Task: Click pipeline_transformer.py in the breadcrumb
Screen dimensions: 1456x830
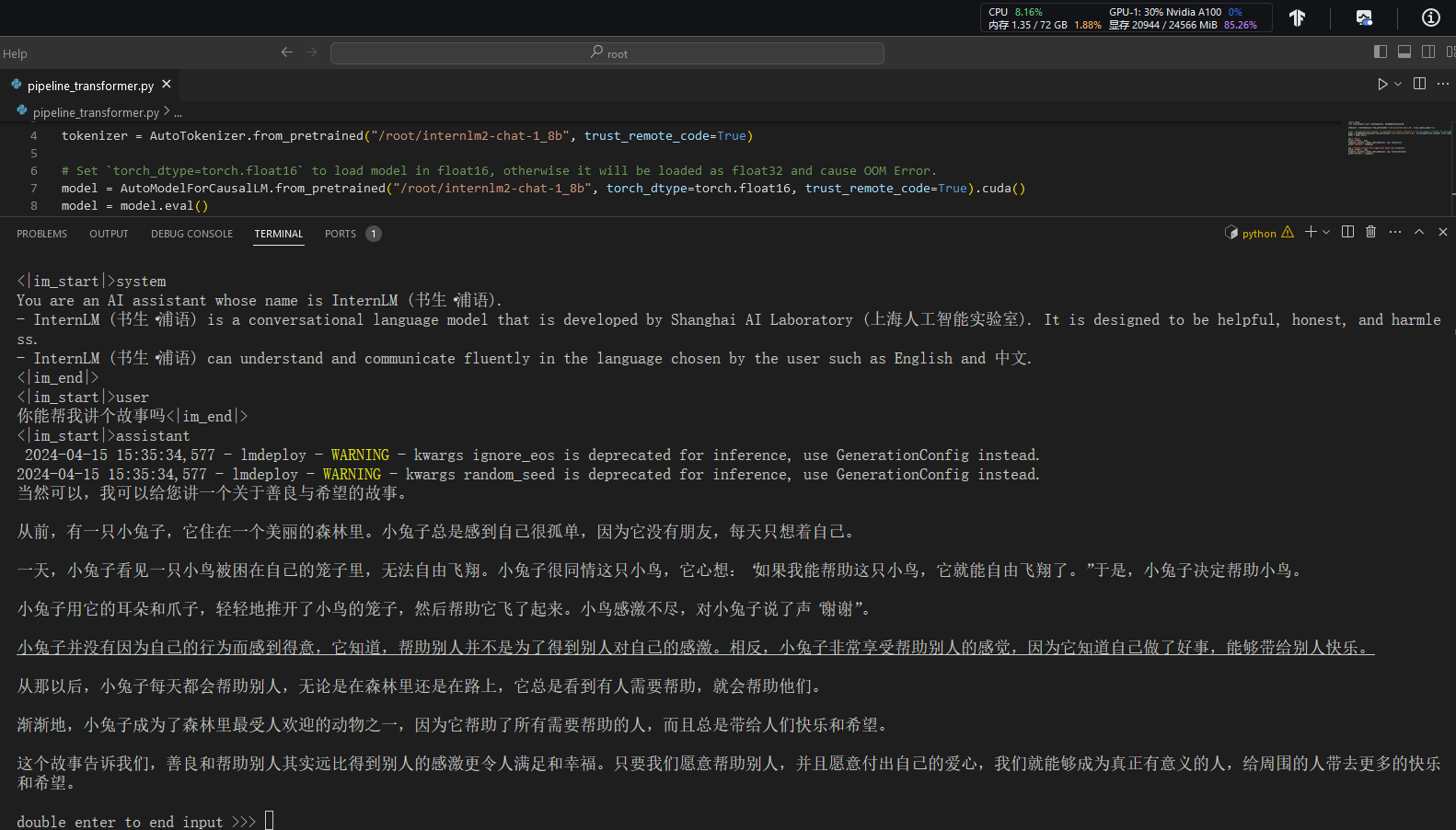Action: [x=96, y=112]
